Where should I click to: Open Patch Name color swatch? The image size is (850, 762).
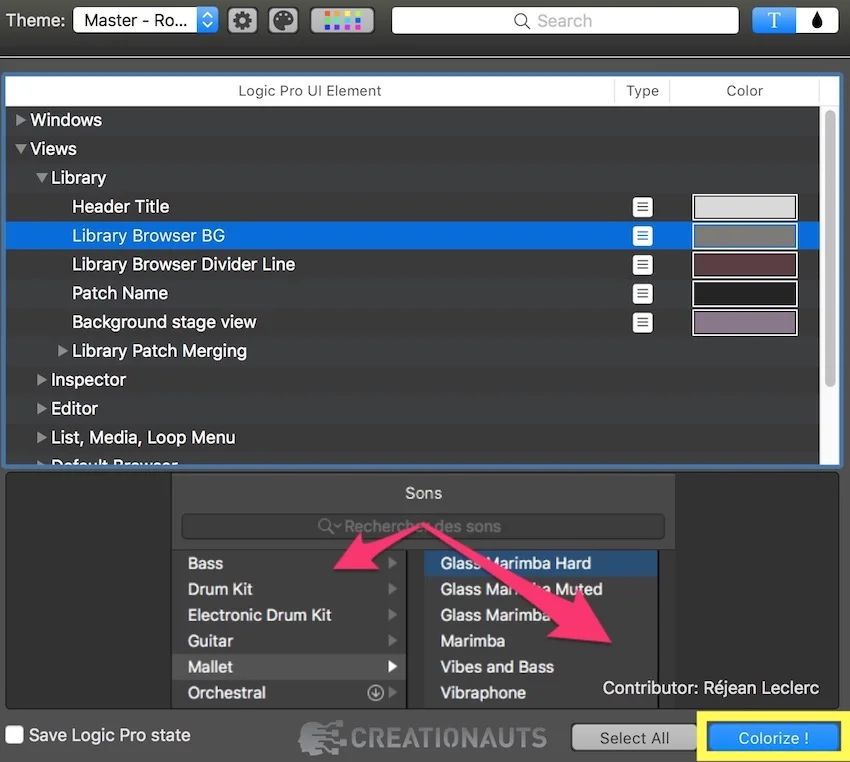(745, 294)
